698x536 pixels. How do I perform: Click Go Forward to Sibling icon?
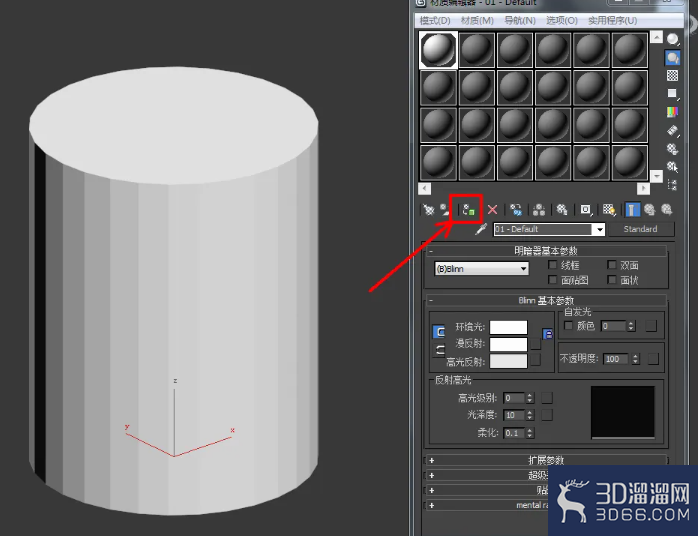[x=666, y=210]
